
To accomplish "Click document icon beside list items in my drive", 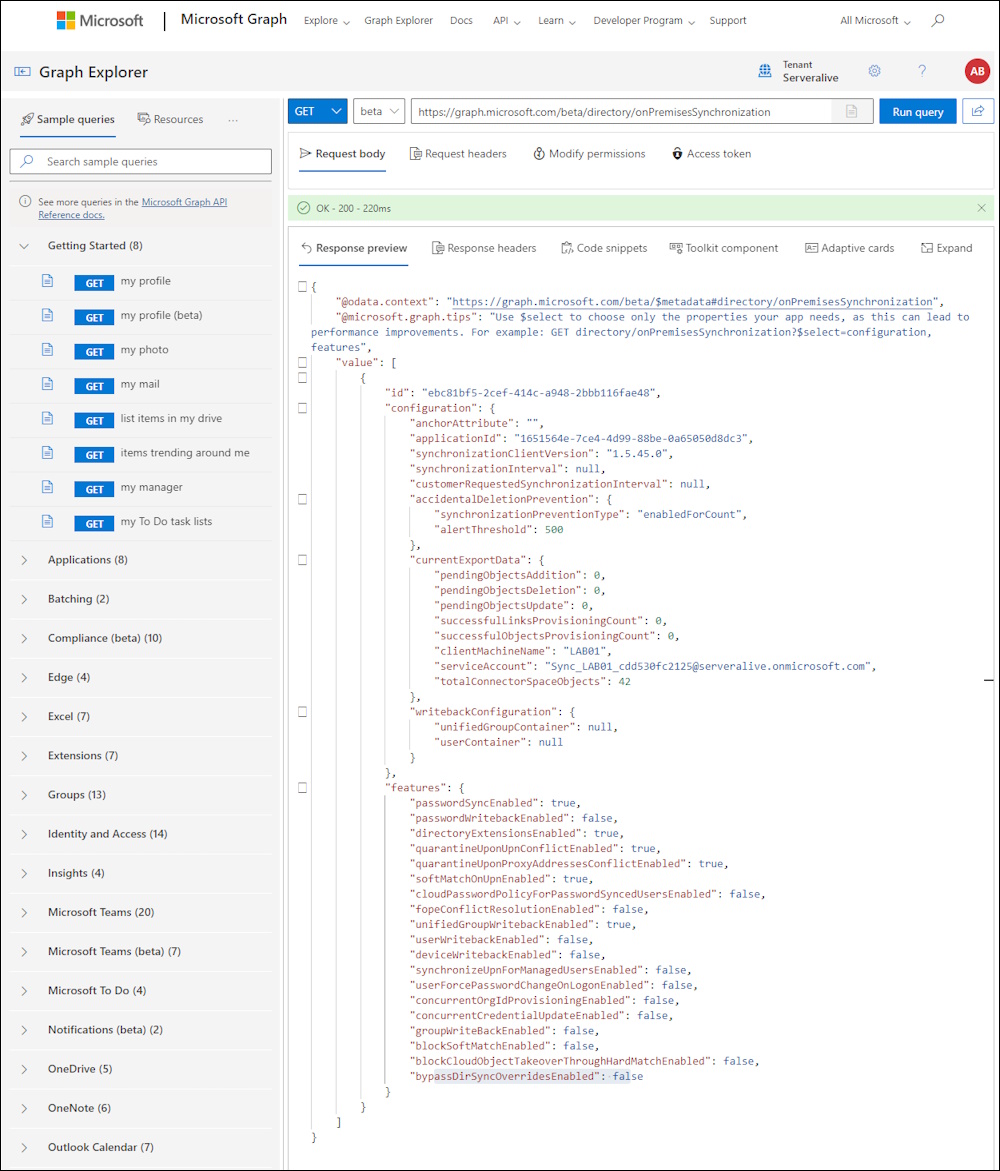I will pyautogui.click(x=48, y=418).
